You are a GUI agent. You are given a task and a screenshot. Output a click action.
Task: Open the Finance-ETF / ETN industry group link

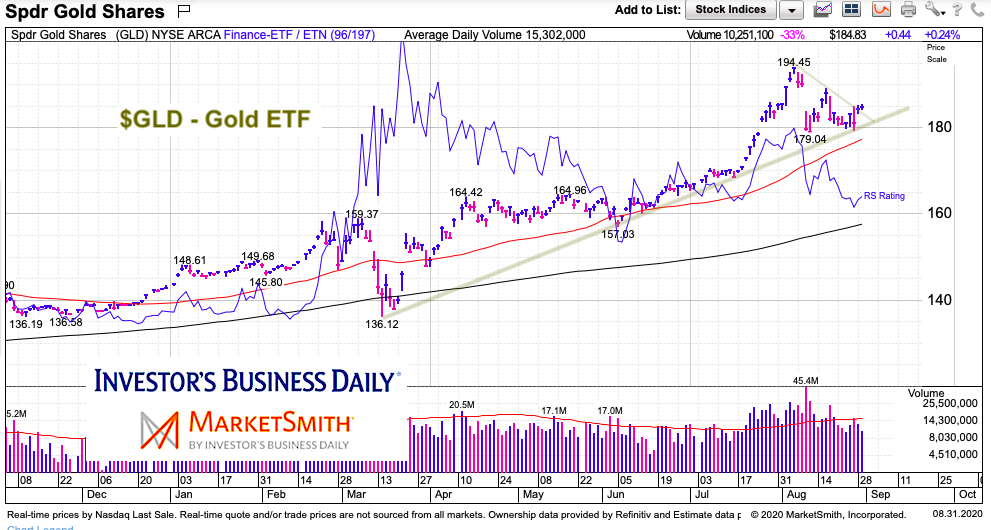click(x=300, y=35)
